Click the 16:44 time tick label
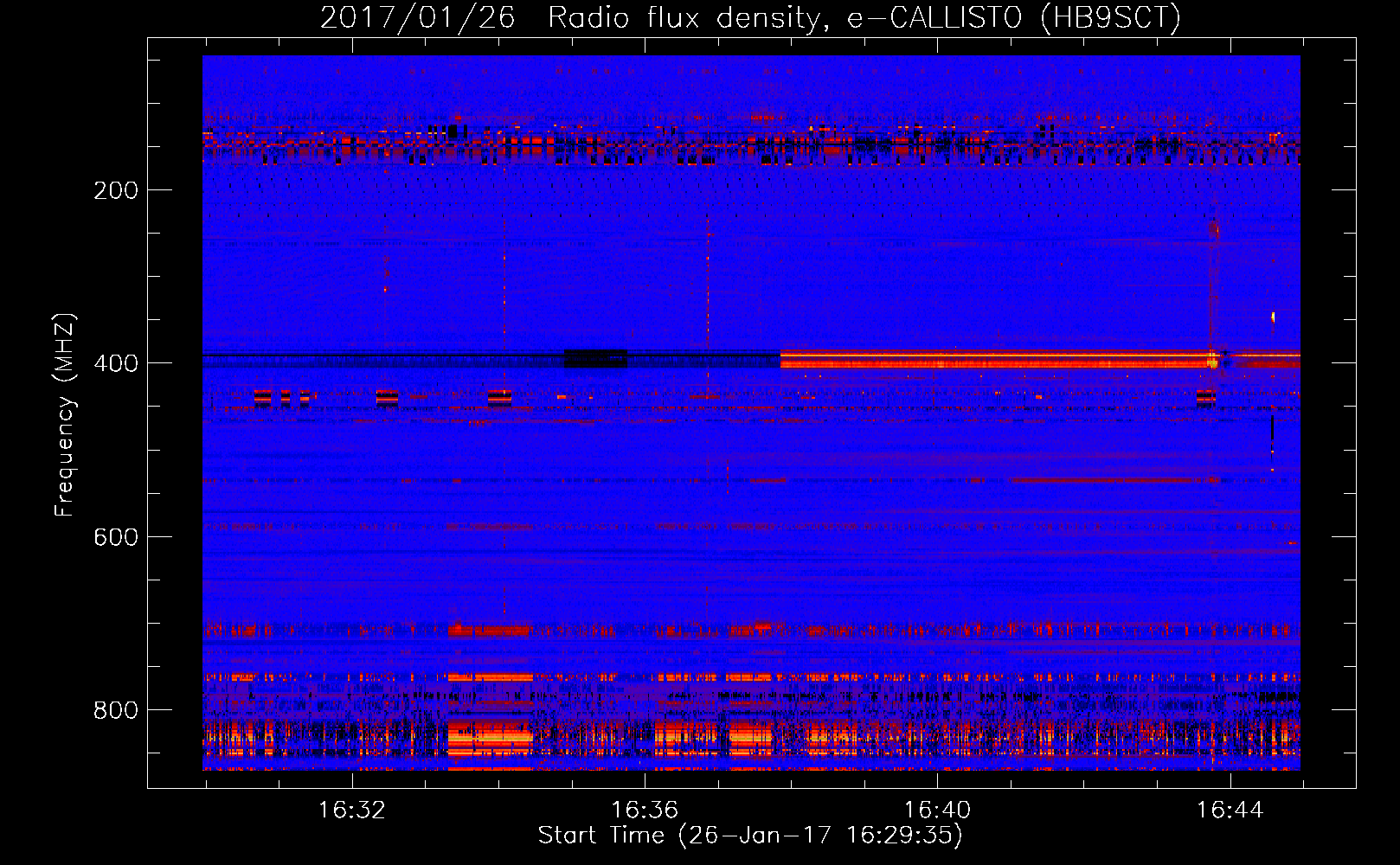Image resolution: width=1400 pixels, height=865 pixels. pos(1230,811)
